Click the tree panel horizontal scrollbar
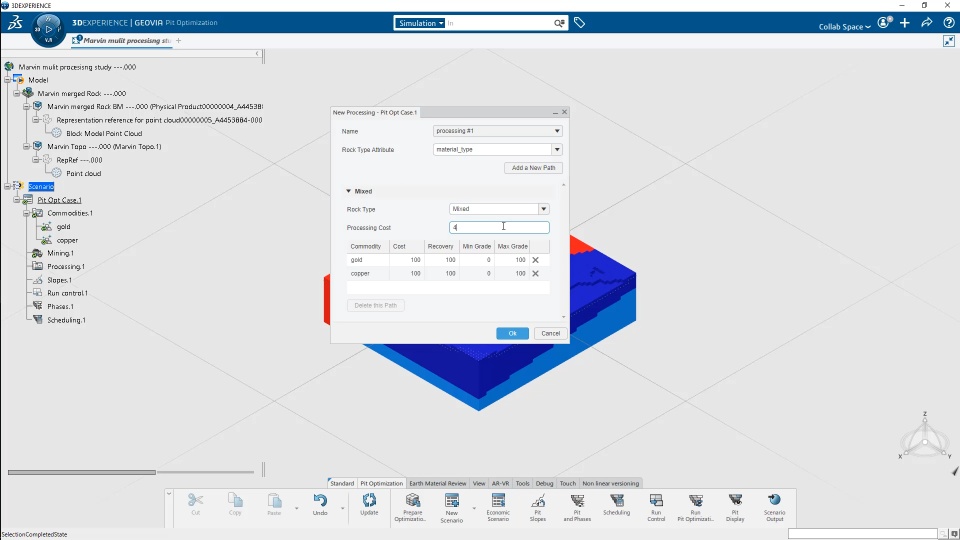The image size is (960, 540). click(82, 472)
